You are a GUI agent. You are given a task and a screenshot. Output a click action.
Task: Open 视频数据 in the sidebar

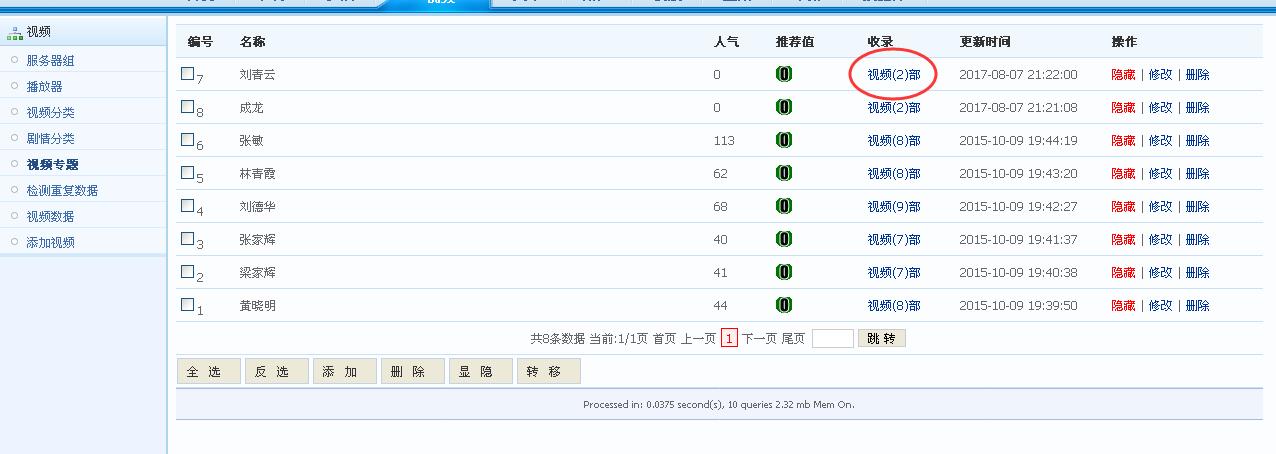coord(50,216)
